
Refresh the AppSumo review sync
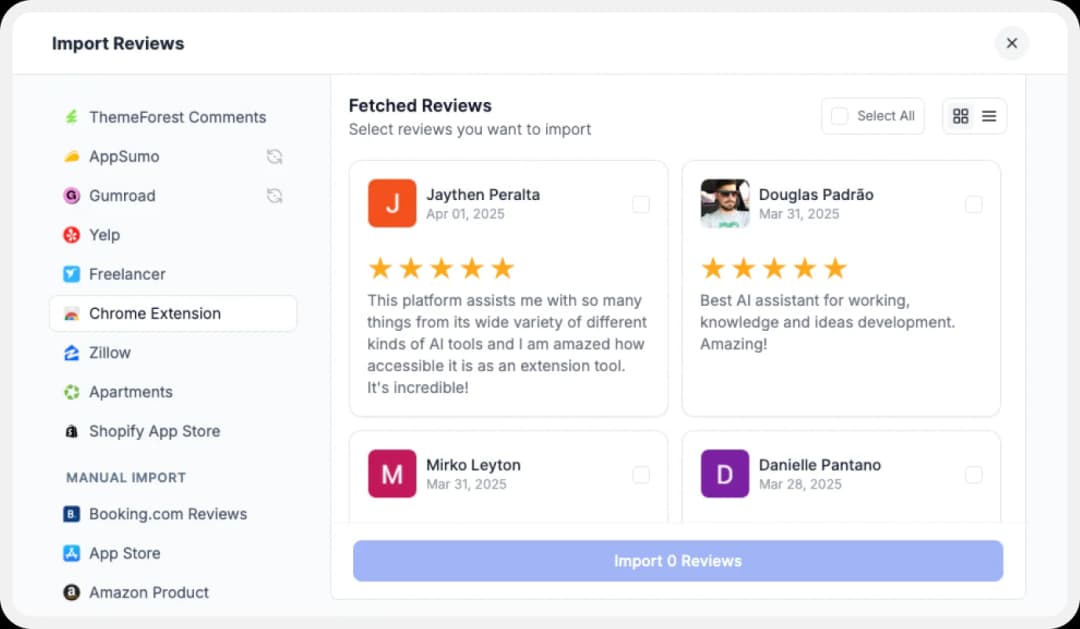click(x=275, y=156)
